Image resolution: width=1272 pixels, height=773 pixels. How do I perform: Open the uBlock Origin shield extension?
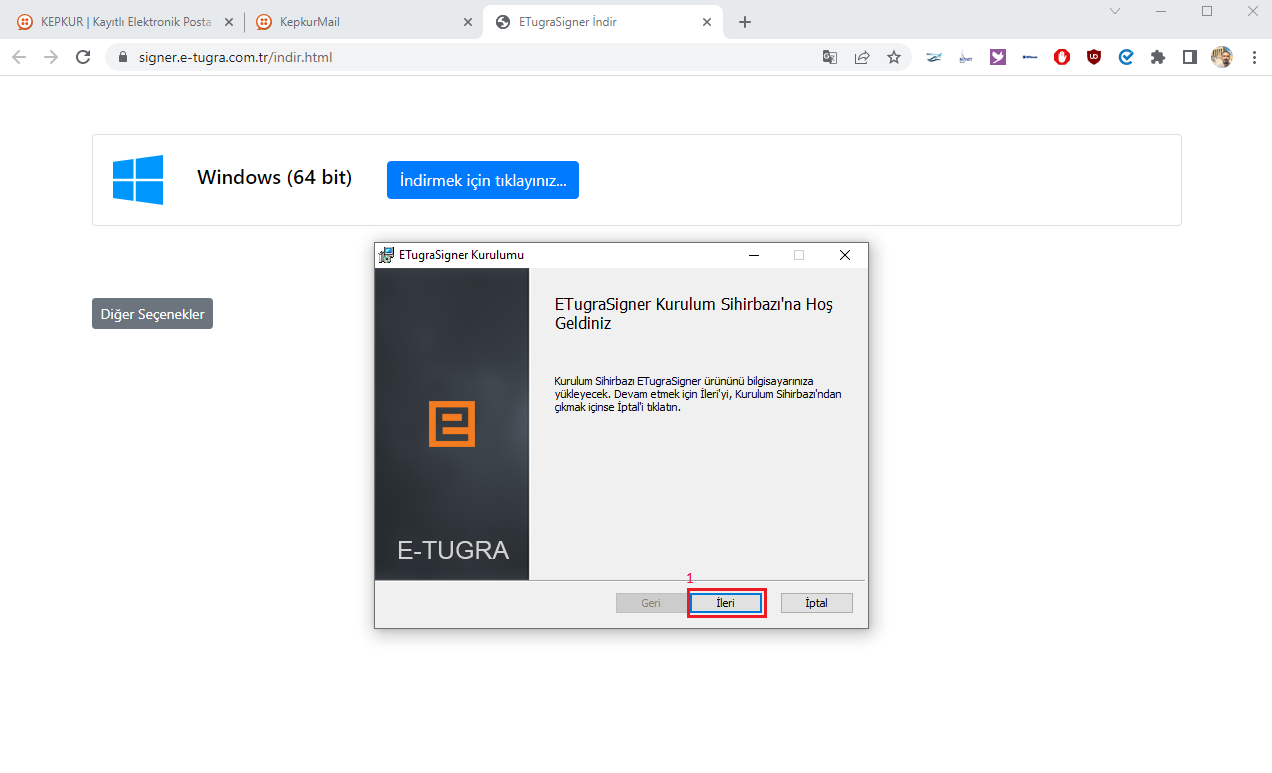click(1094, 57)
